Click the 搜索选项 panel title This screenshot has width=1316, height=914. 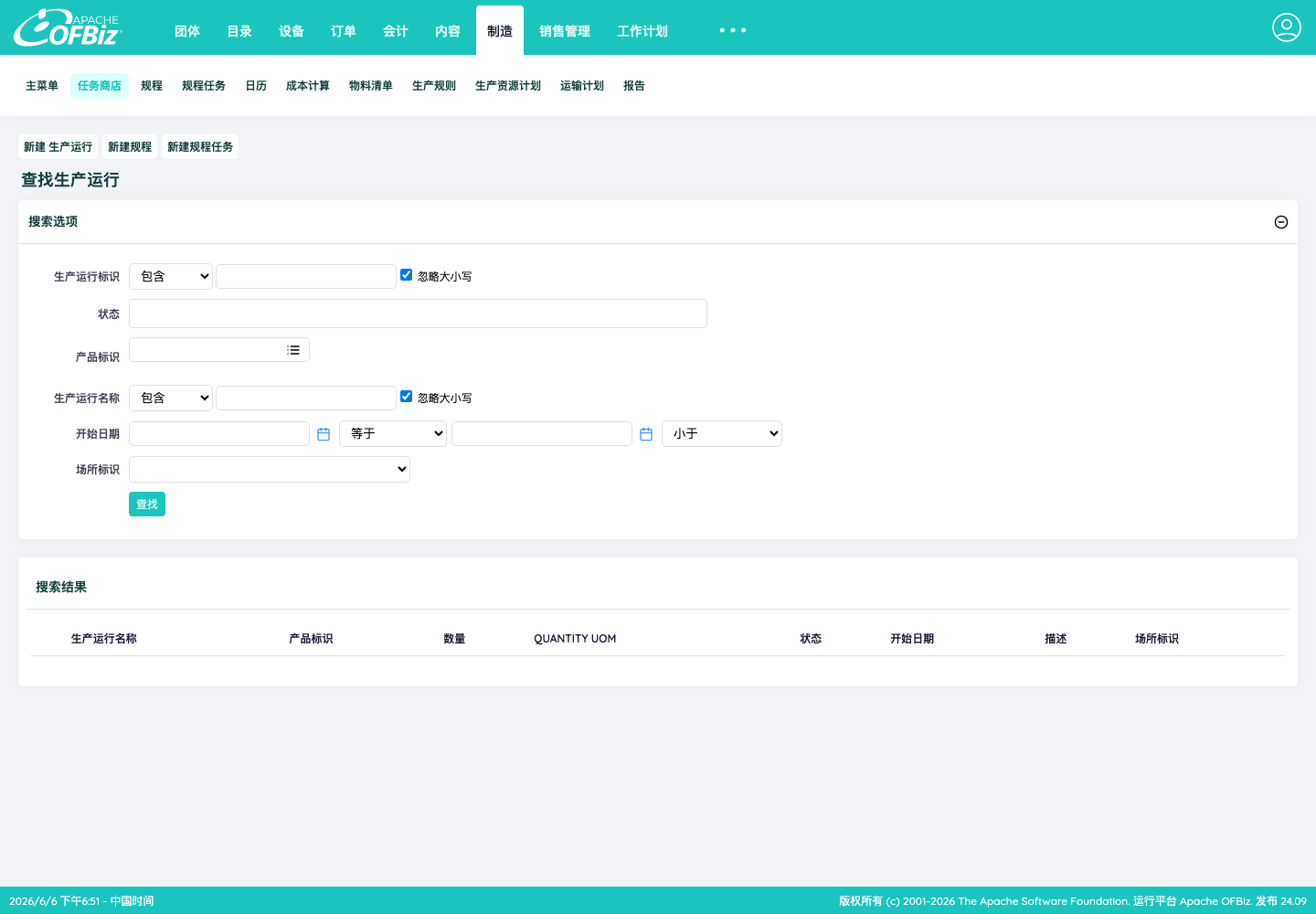[53, 222]
